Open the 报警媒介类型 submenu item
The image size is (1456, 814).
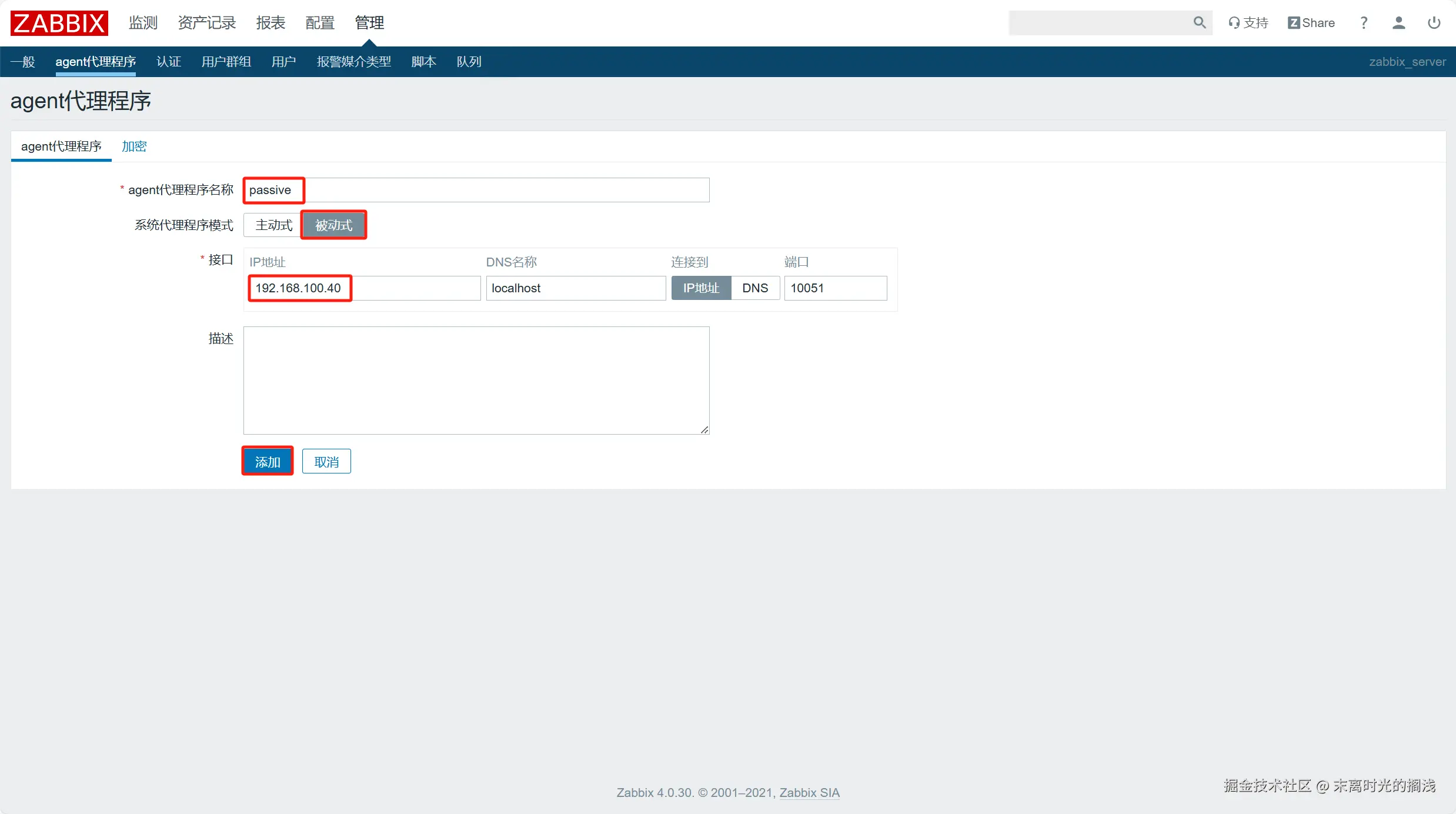point(353,62)
